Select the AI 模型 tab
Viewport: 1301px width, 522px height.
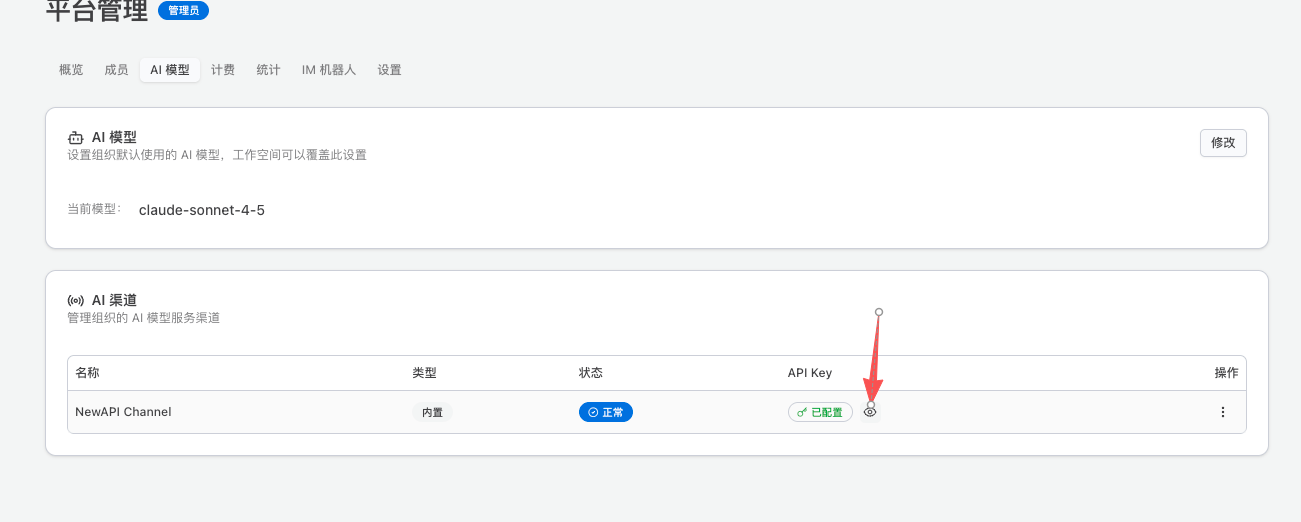pos(170,70)
